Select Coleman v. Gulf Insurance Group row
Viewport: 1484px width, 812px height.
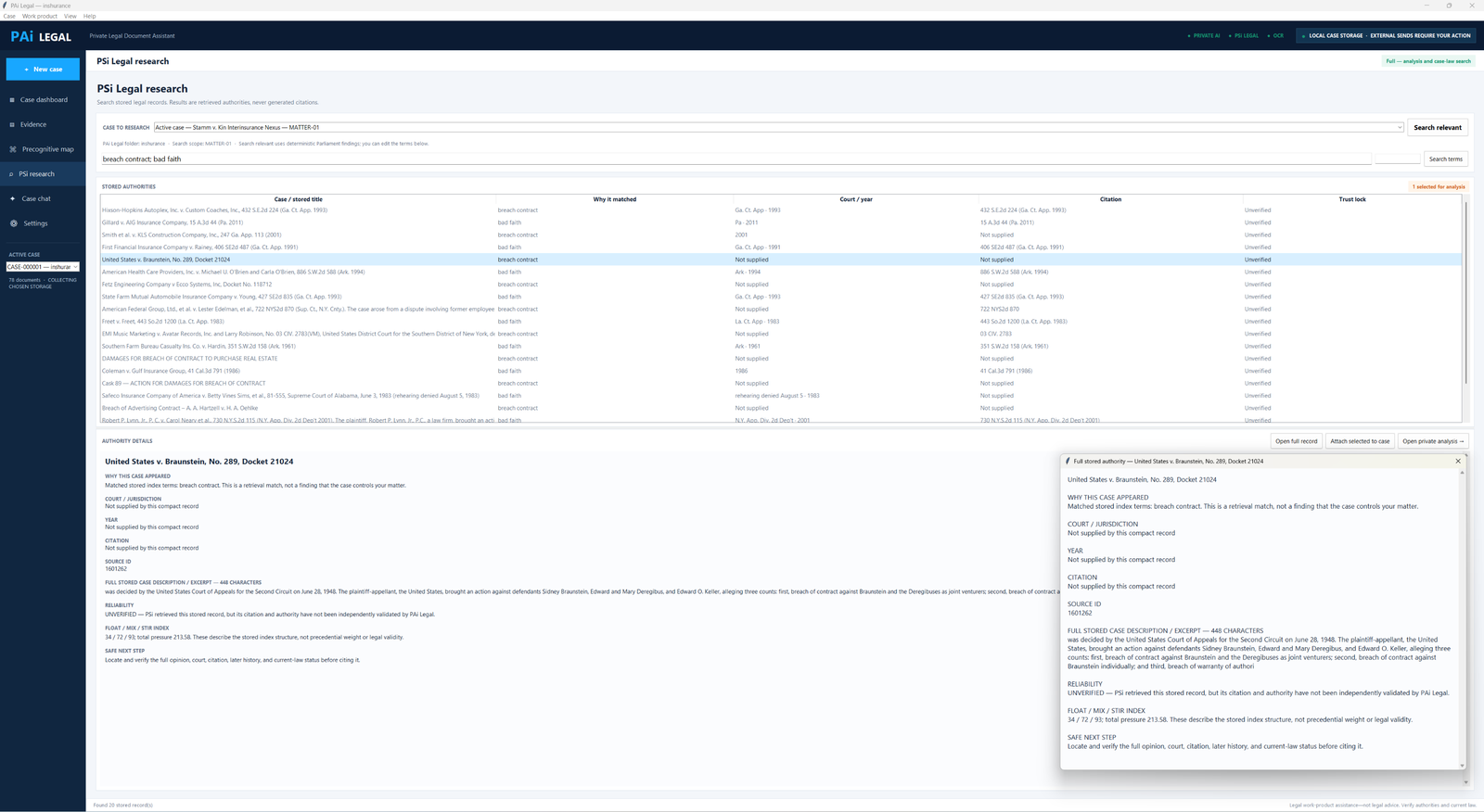[781, 371]
